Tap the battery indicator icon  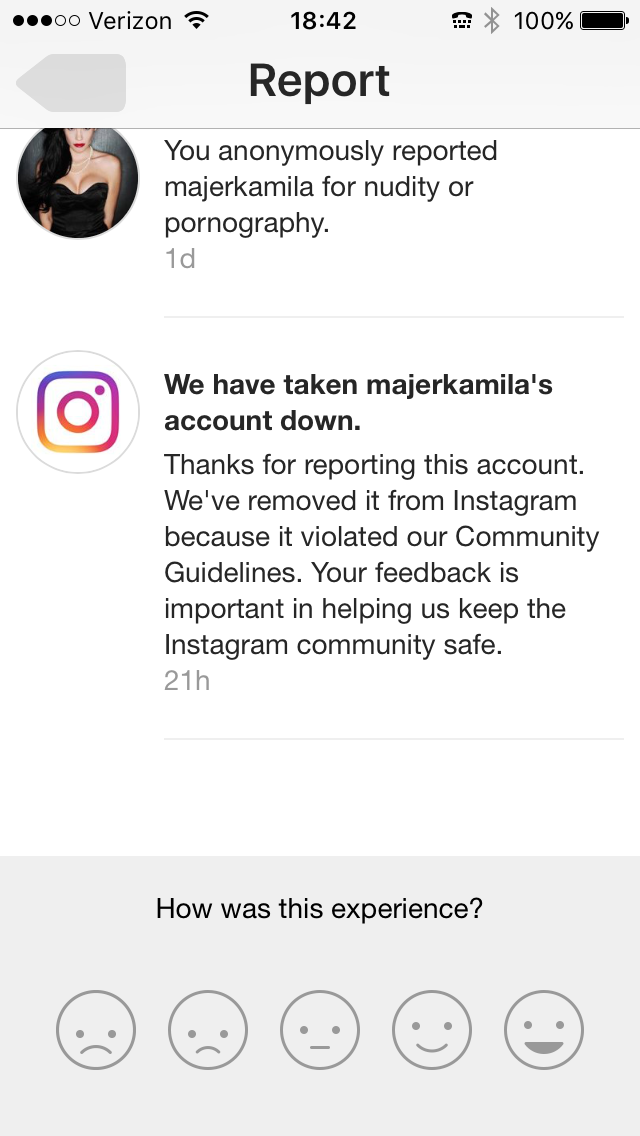click(604, 20)
